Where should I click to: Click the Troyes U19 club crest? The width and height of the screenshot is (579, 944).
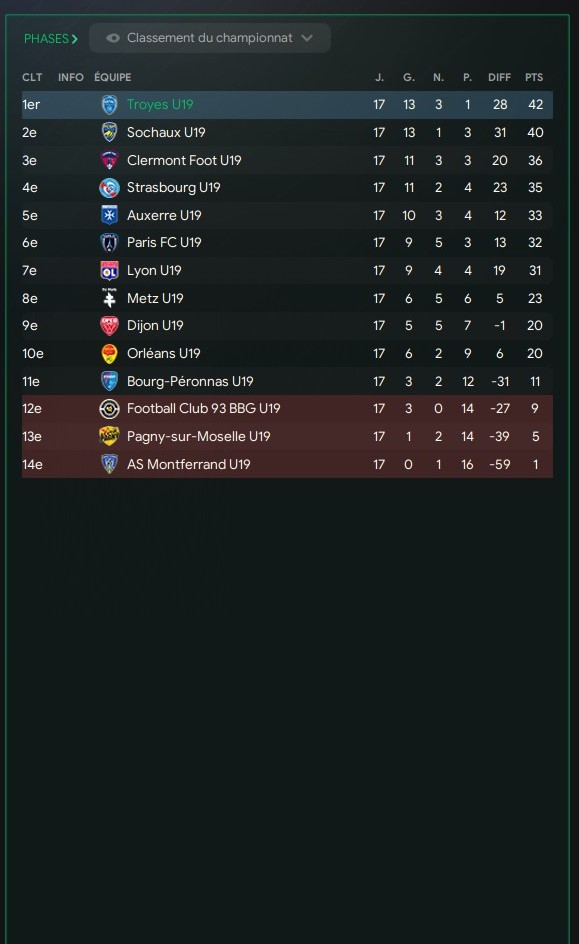click(x=109, y=105)
